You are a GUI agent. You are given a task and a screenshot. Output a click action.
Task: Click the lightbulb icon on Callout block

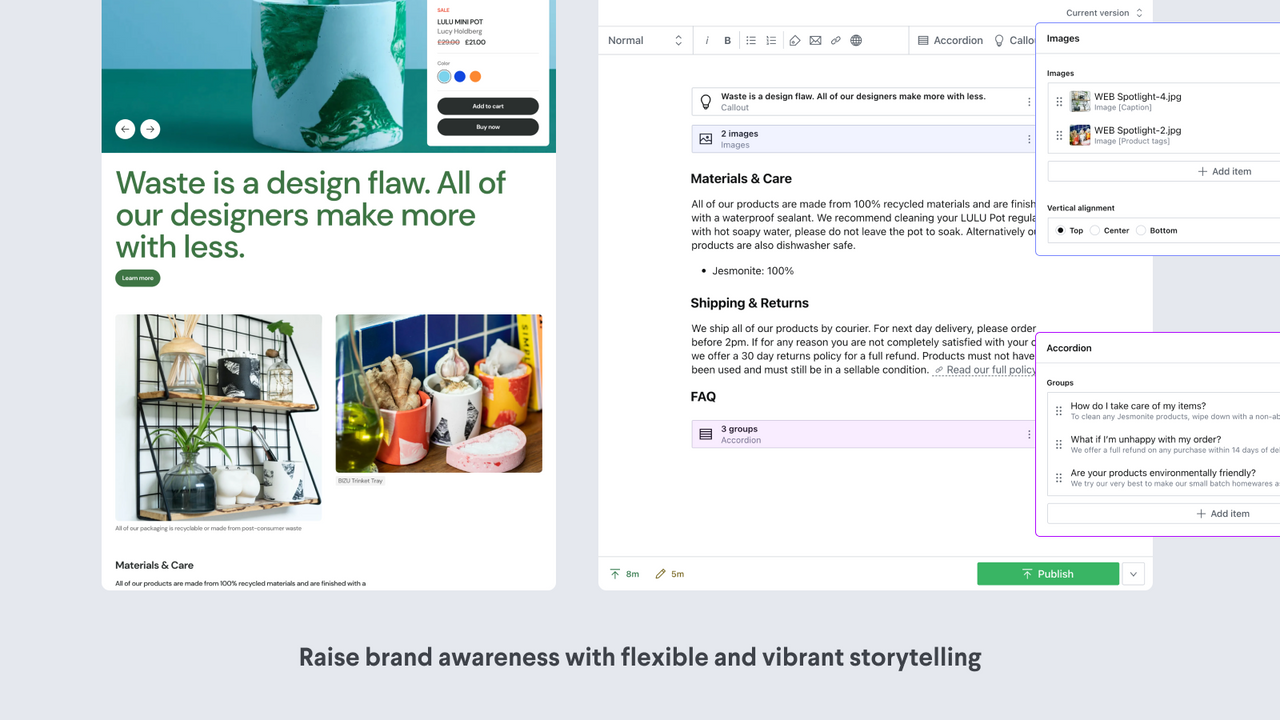tap(706, 101)
